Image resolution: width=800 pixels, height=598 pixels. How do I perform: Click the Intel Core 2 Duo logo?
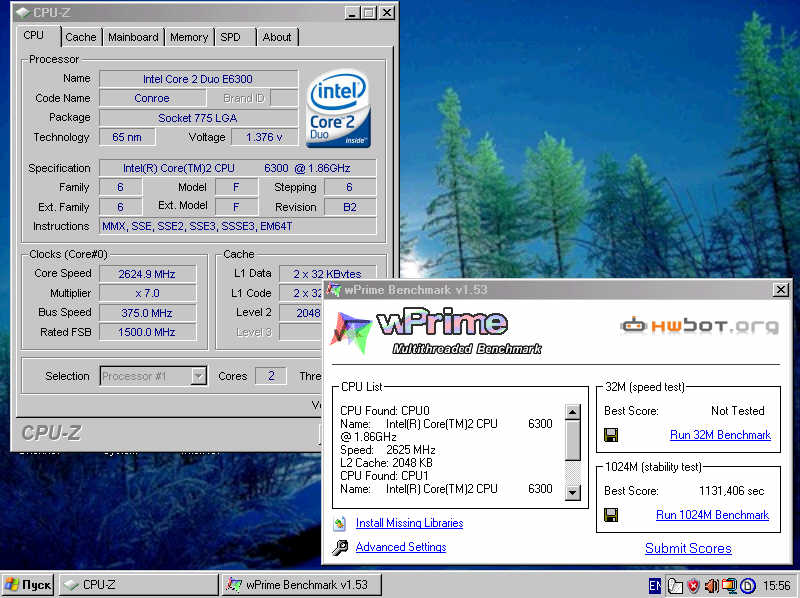[338, 109]
